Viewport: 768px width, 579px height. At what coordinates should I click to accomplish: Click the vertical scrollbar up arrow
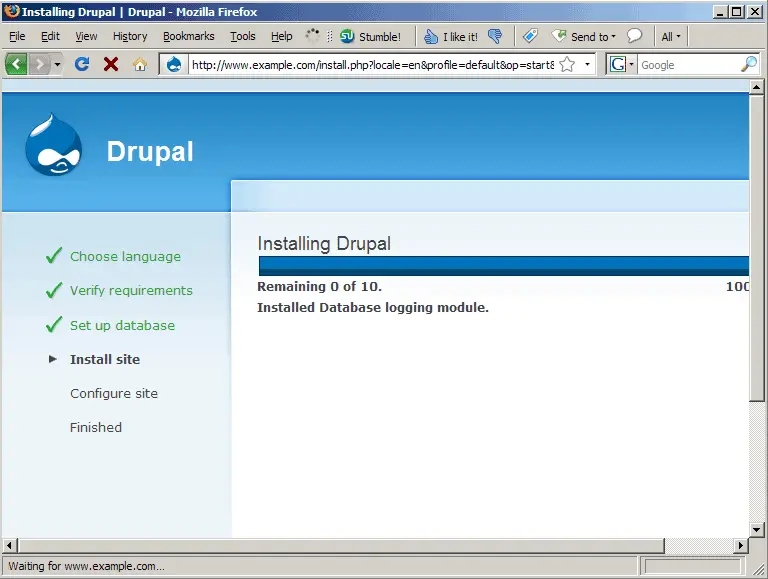(x=756, y=87)
